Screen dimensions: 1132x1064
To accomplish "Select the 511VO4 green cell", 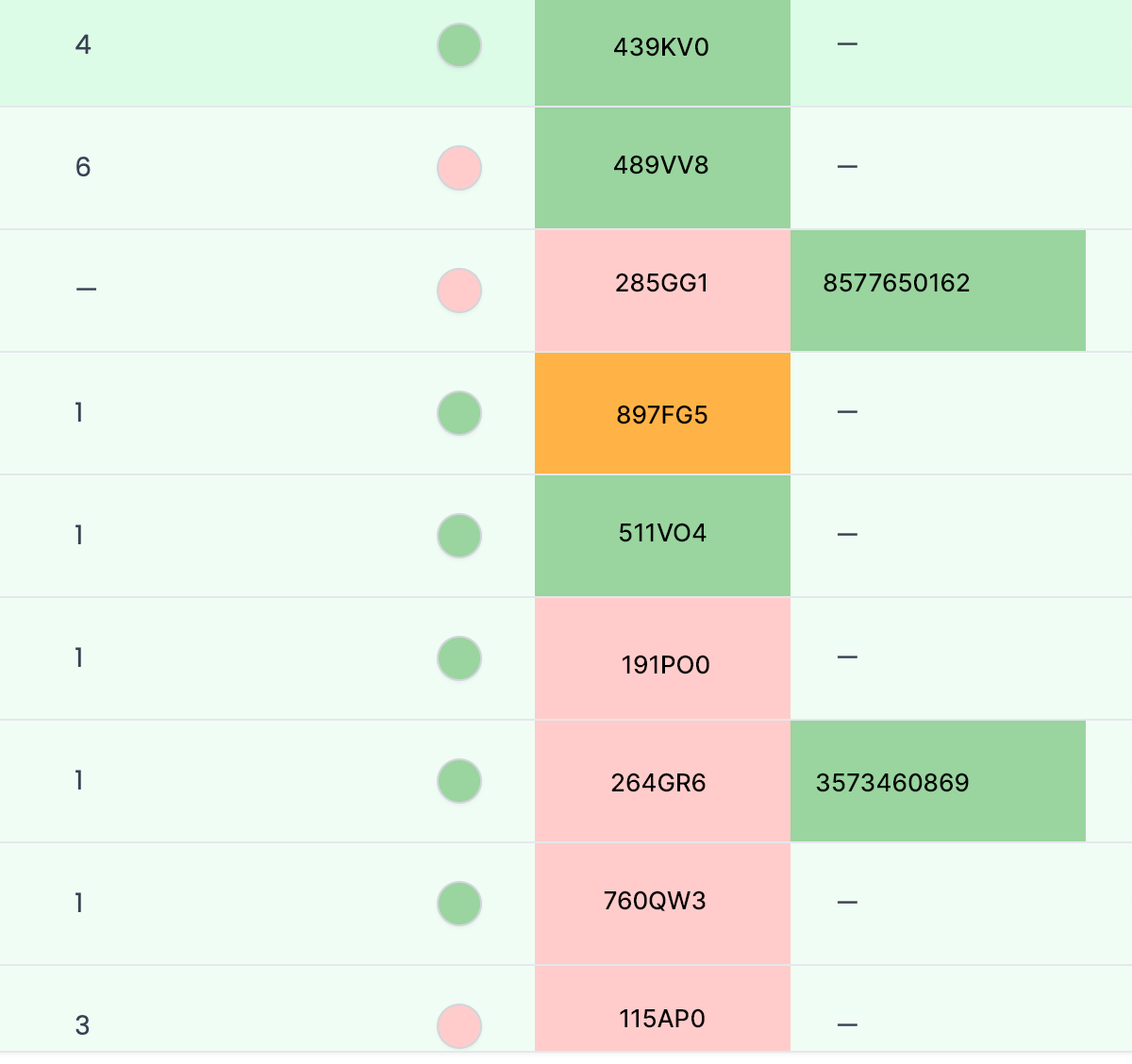I will [x=662, y=536].
